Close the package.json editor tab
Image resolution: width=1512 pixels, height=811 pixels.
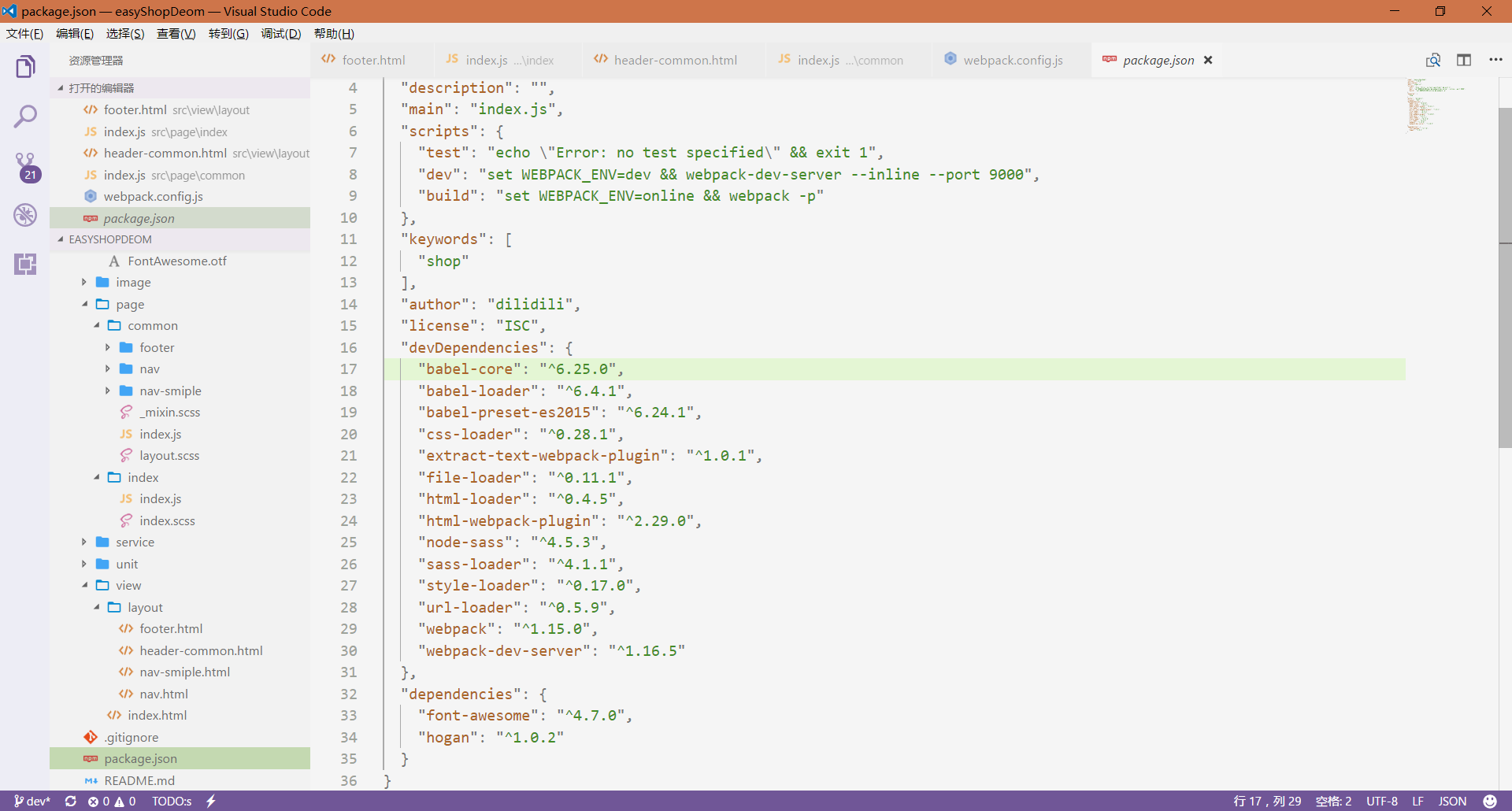1208,60
